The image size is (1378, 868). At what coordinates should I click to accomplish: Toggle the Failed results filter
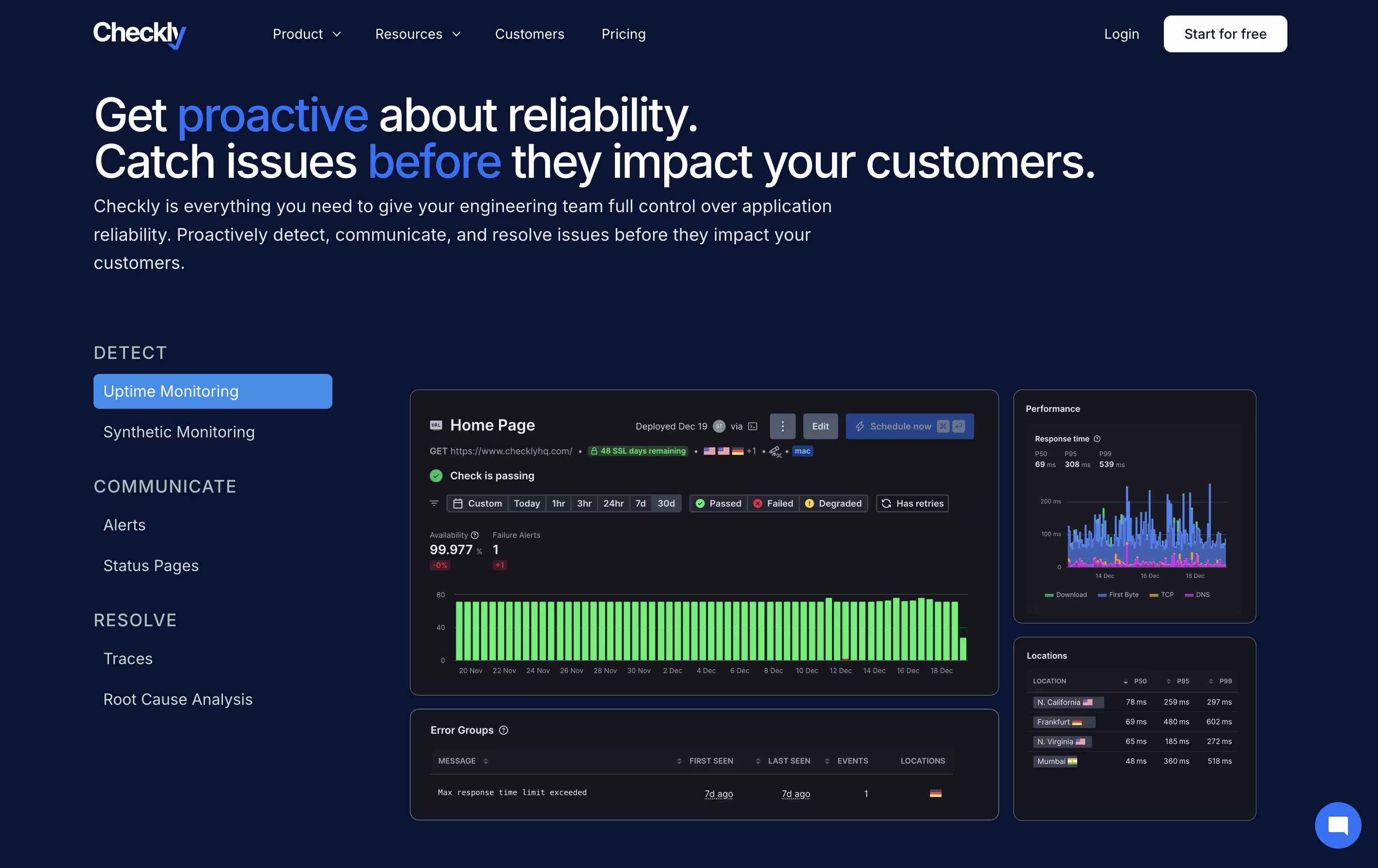(x=773, y=504)
